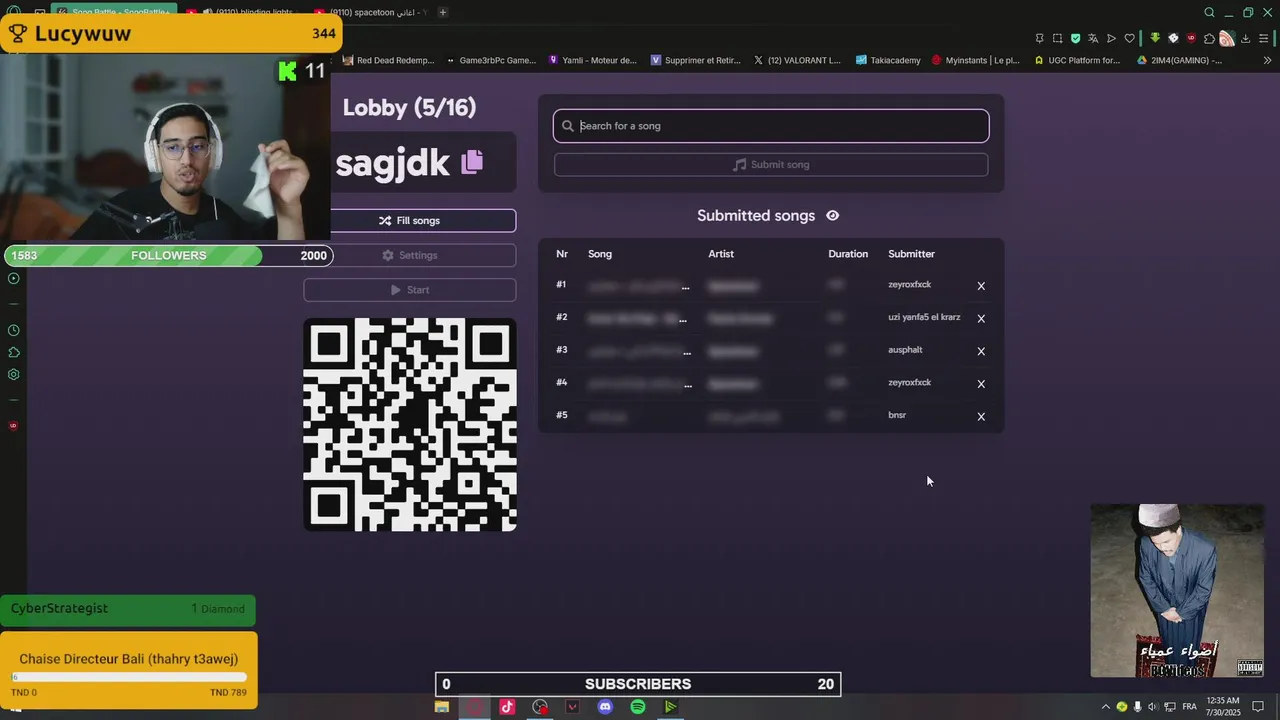Click the lobby QR code
This screenshot has height=720, width=1280.
tap(410, 425)
